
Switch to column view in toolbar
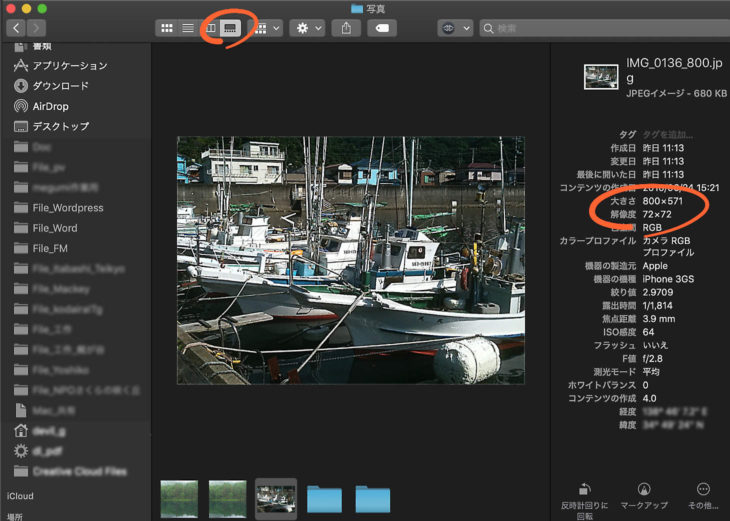pos(210,28)
